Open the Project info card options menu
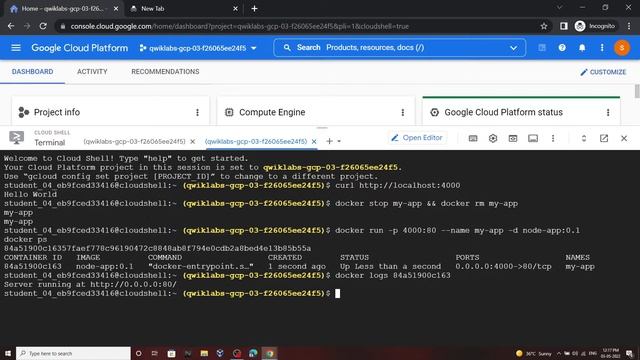The image size is (640, 360). coord(197,112)
